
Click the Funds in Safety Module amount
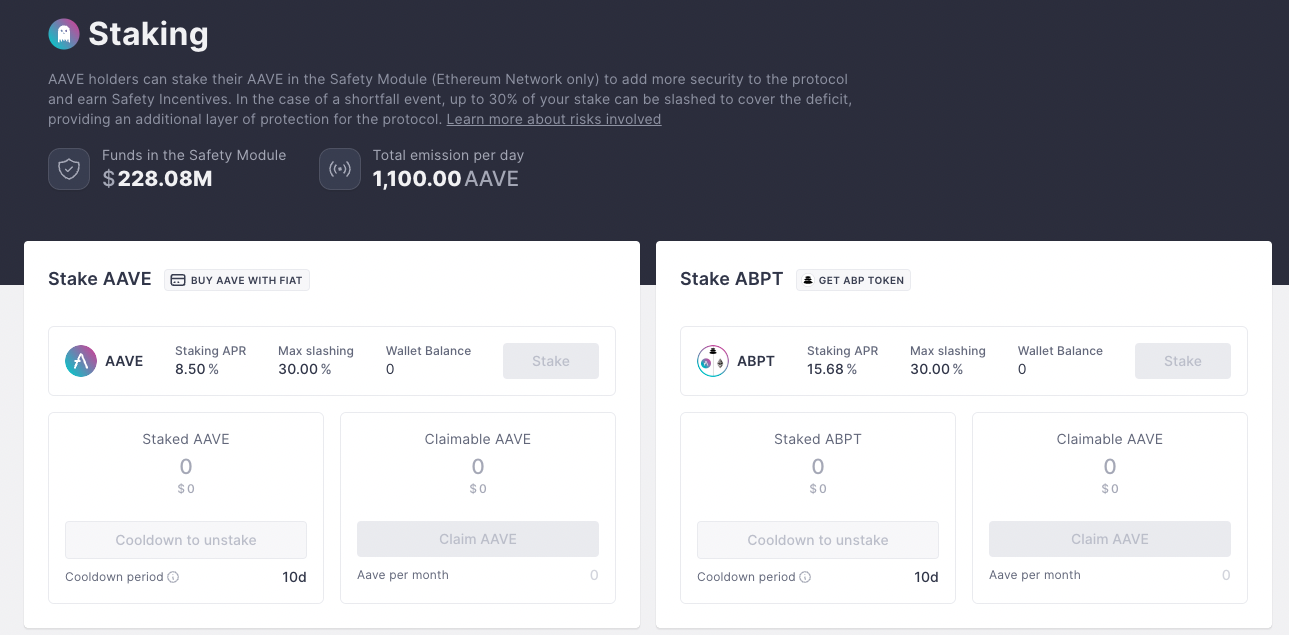[x=157, y=179]
